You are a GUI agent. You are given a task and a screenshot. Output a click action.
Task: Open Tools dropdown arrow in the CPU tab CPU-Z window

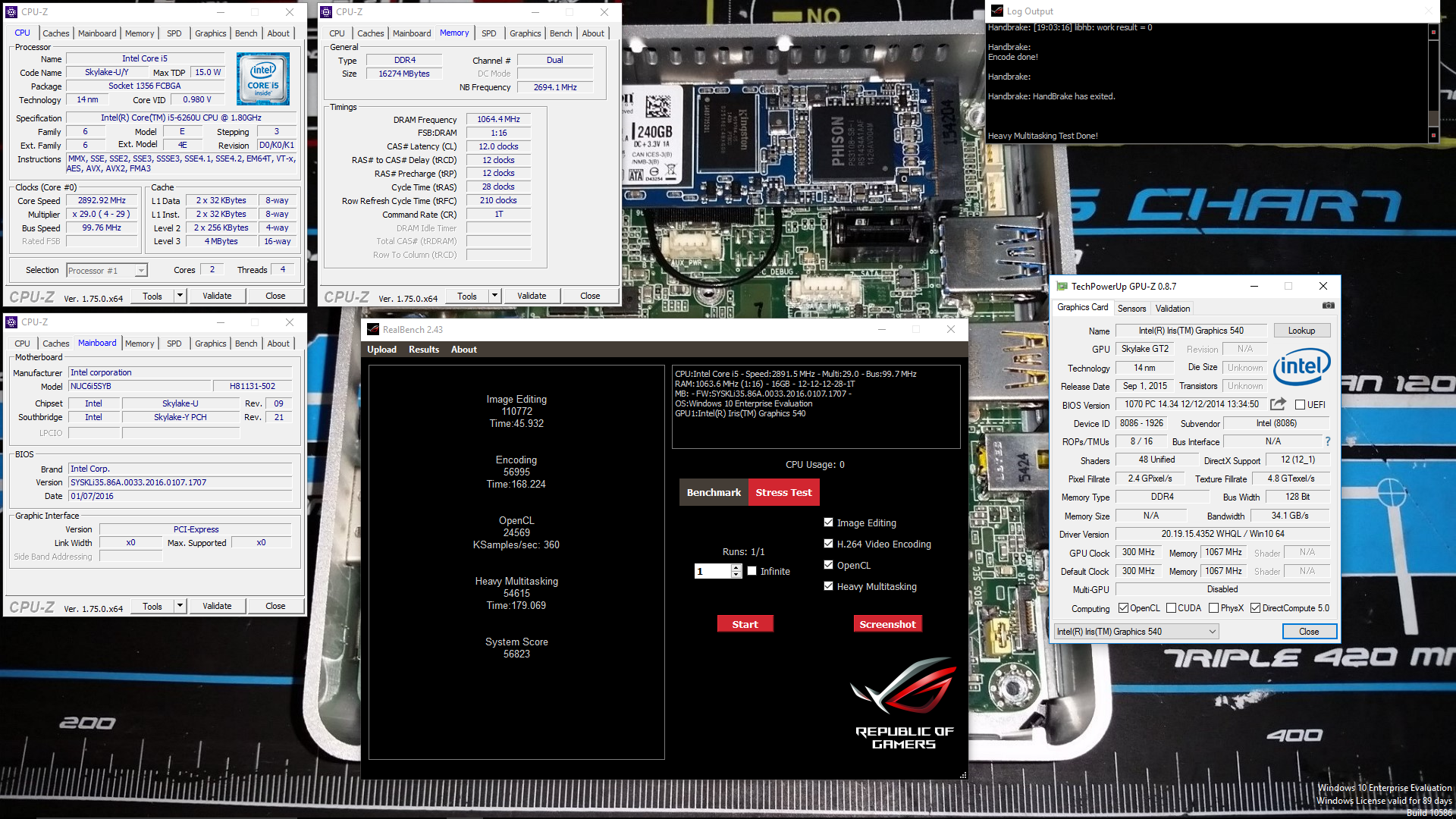180,296
